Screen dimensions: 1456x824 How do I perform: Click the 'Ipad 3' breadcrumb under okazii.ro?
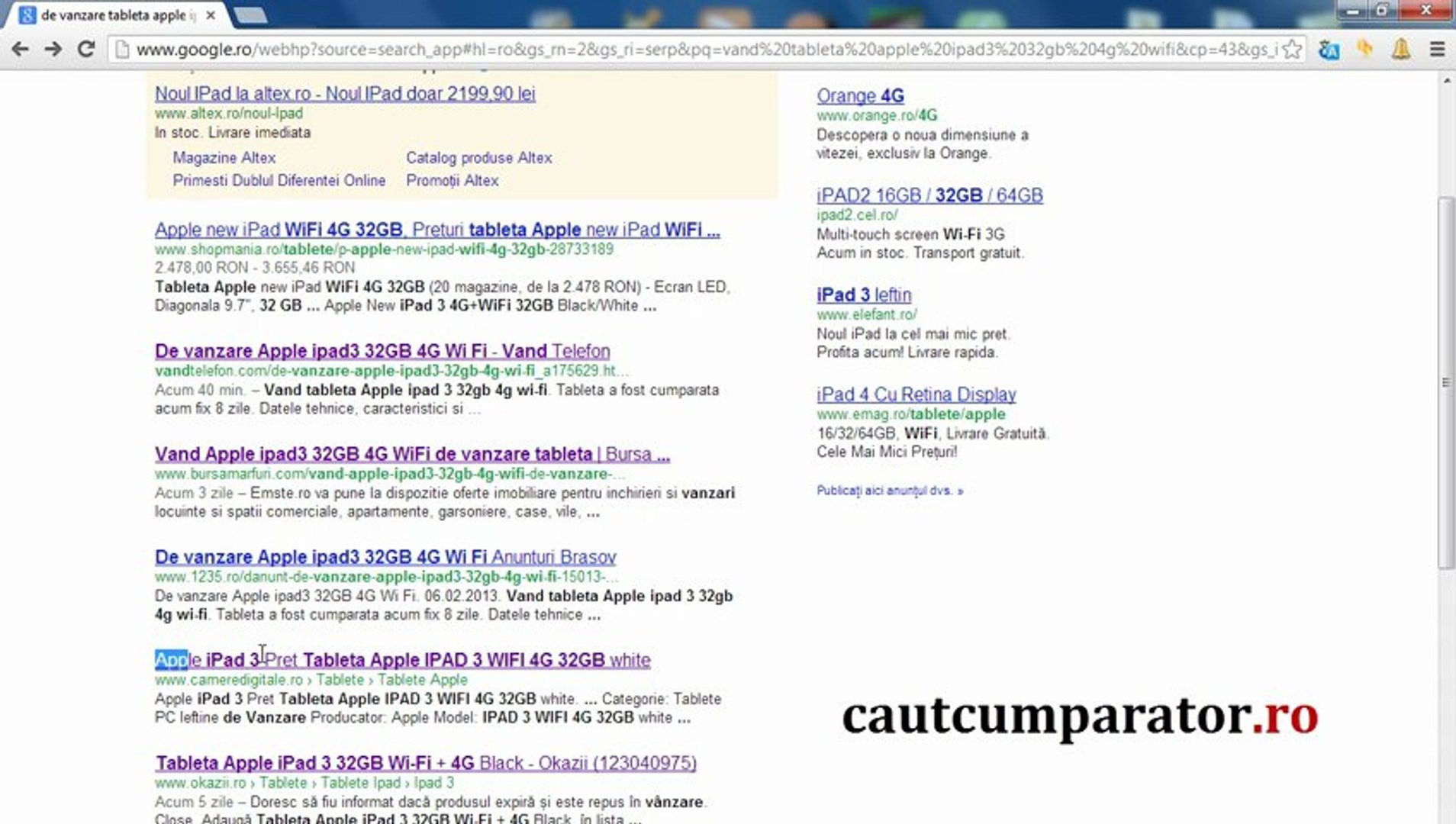coord(433,783)
